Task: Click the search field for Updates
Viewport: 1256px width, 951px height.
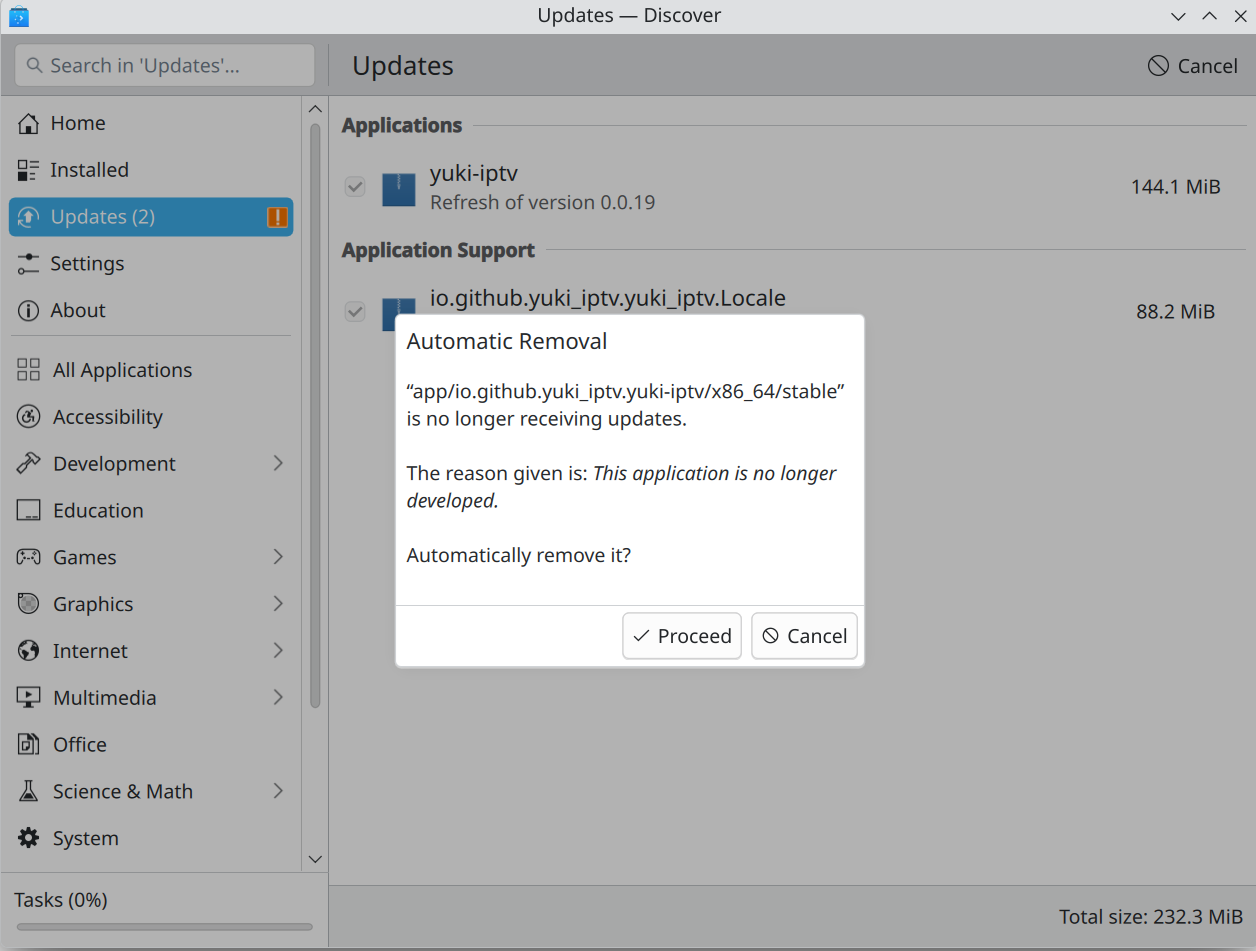Action: pyautogui.click(x=165, y=66)
